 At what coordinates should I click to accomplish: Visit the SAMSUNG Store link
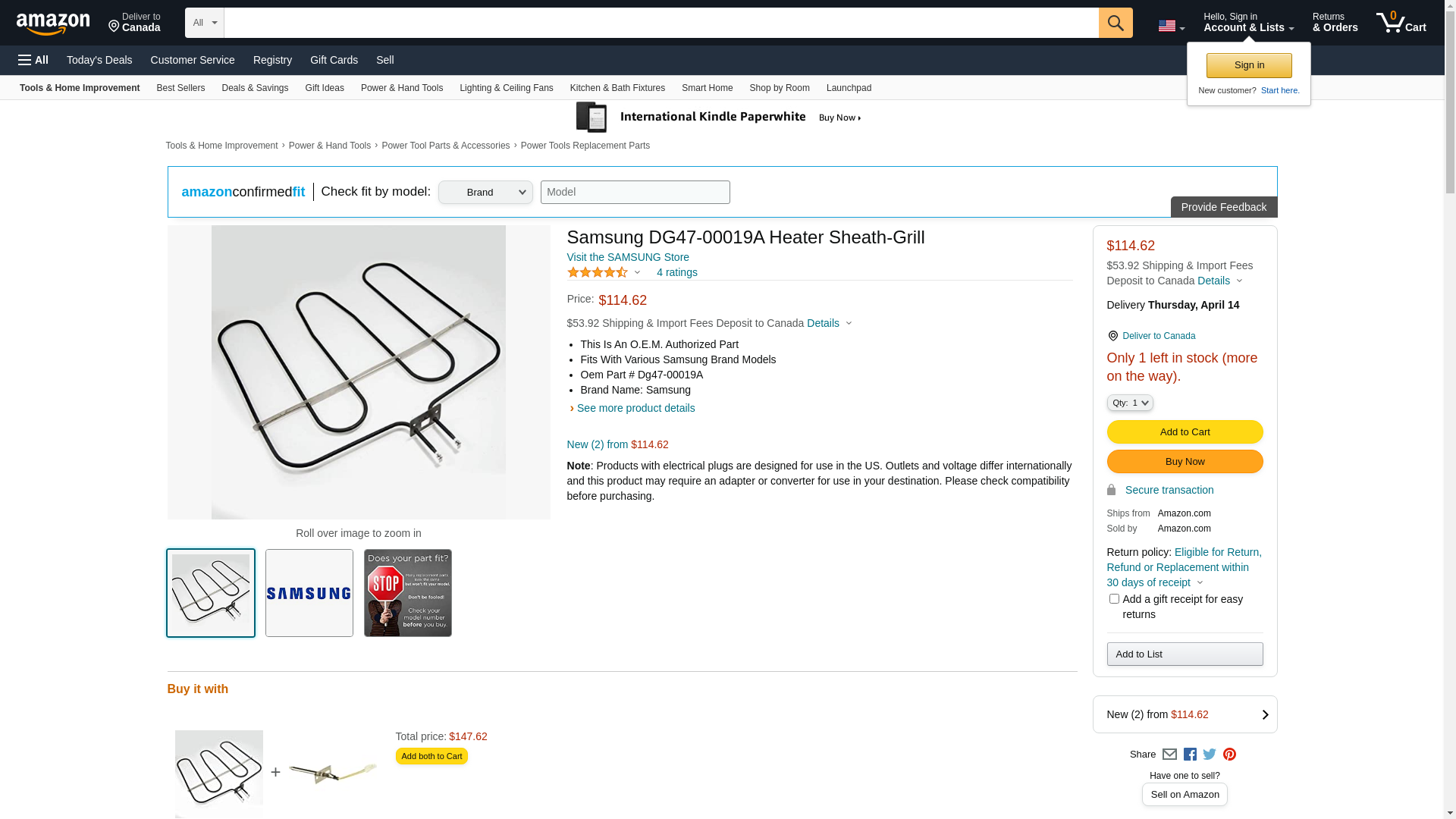click(628, 257)
